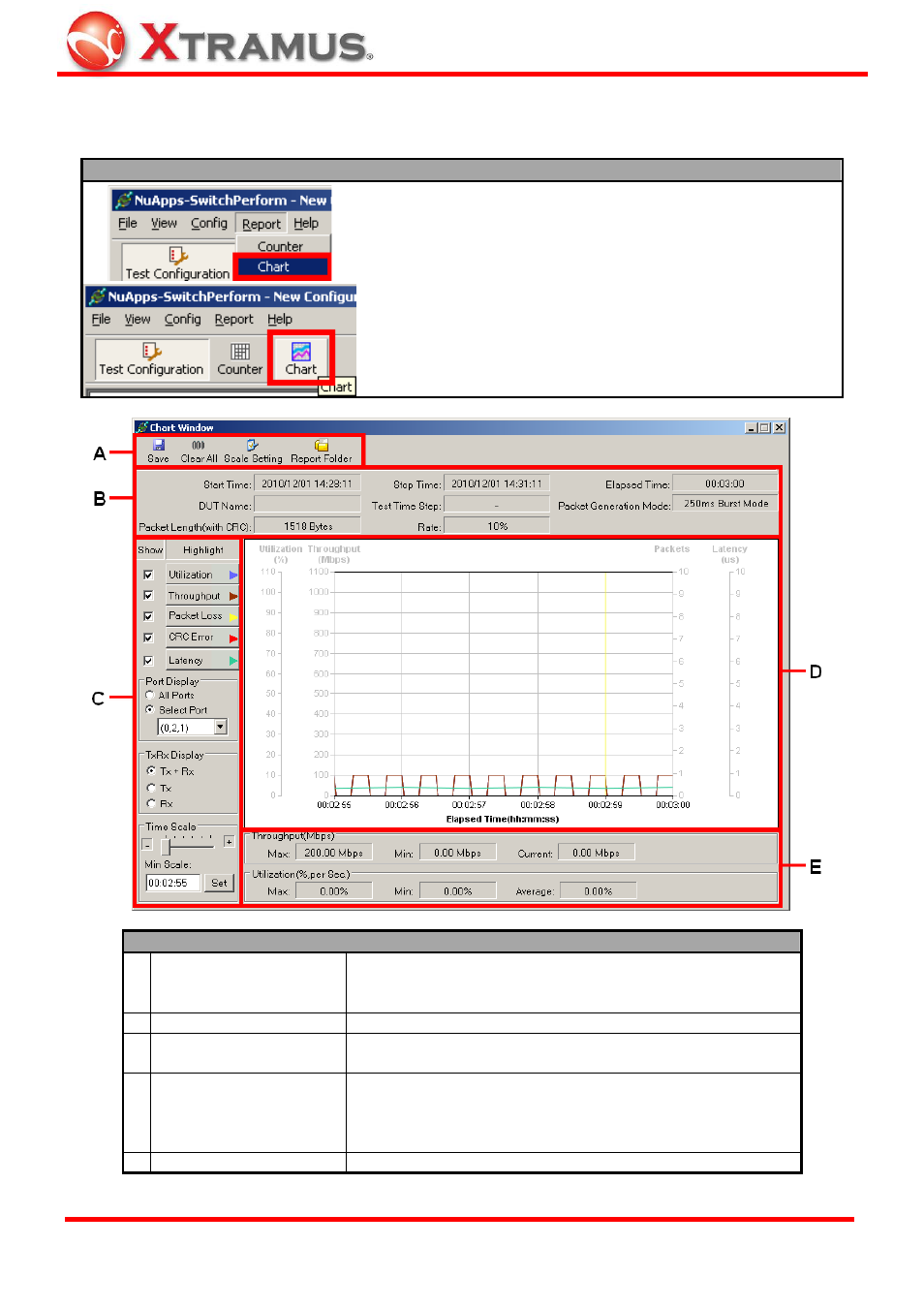Image resolution: width=924 pixels, height=1308 pixels.
Task: Open Report menu in New Configu window
Action: pyautogui.click(x=233, y=319)
